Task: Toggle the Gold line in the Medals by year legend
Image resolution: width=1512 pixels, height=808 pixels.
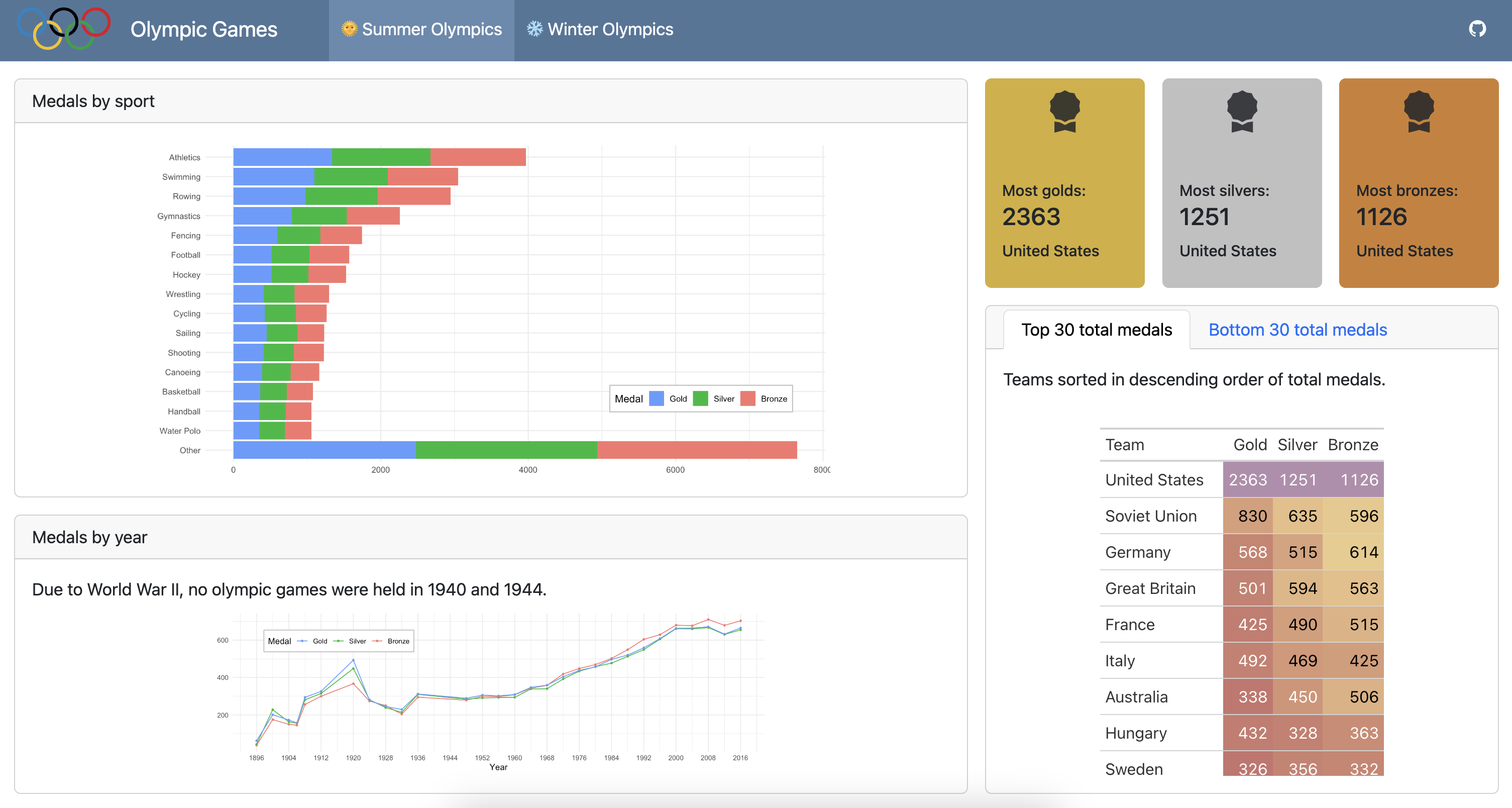Action: (311, 641)
